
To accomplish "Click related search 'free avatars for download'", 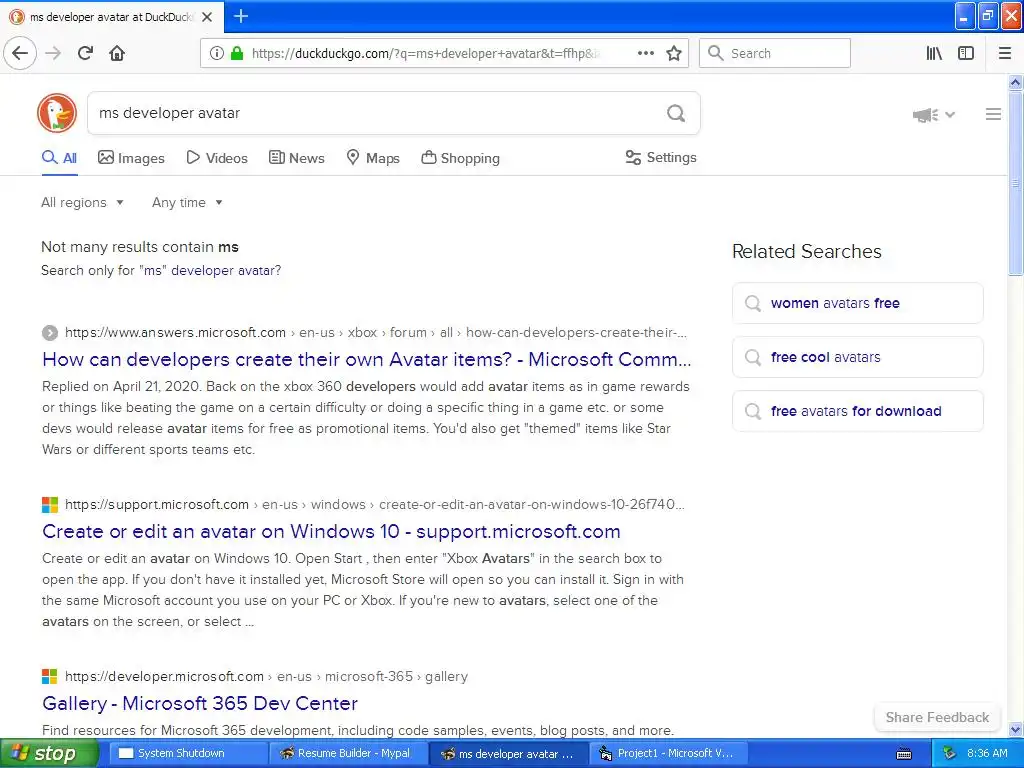I will (x=857, y=411).
